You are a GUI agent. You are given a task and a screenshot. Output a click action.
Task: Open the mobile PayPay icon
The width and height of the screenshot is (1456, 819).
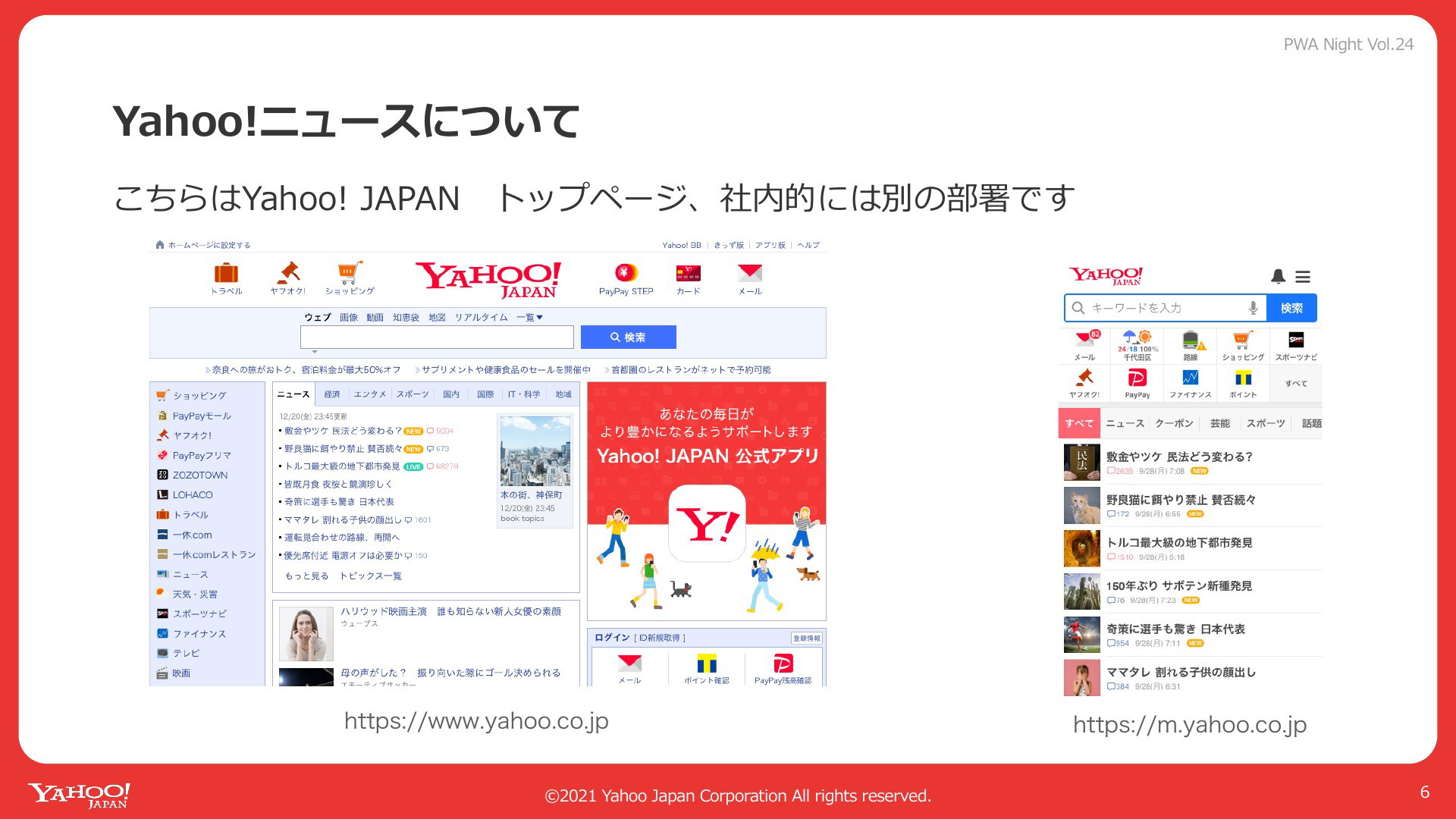pos(1137,378)
